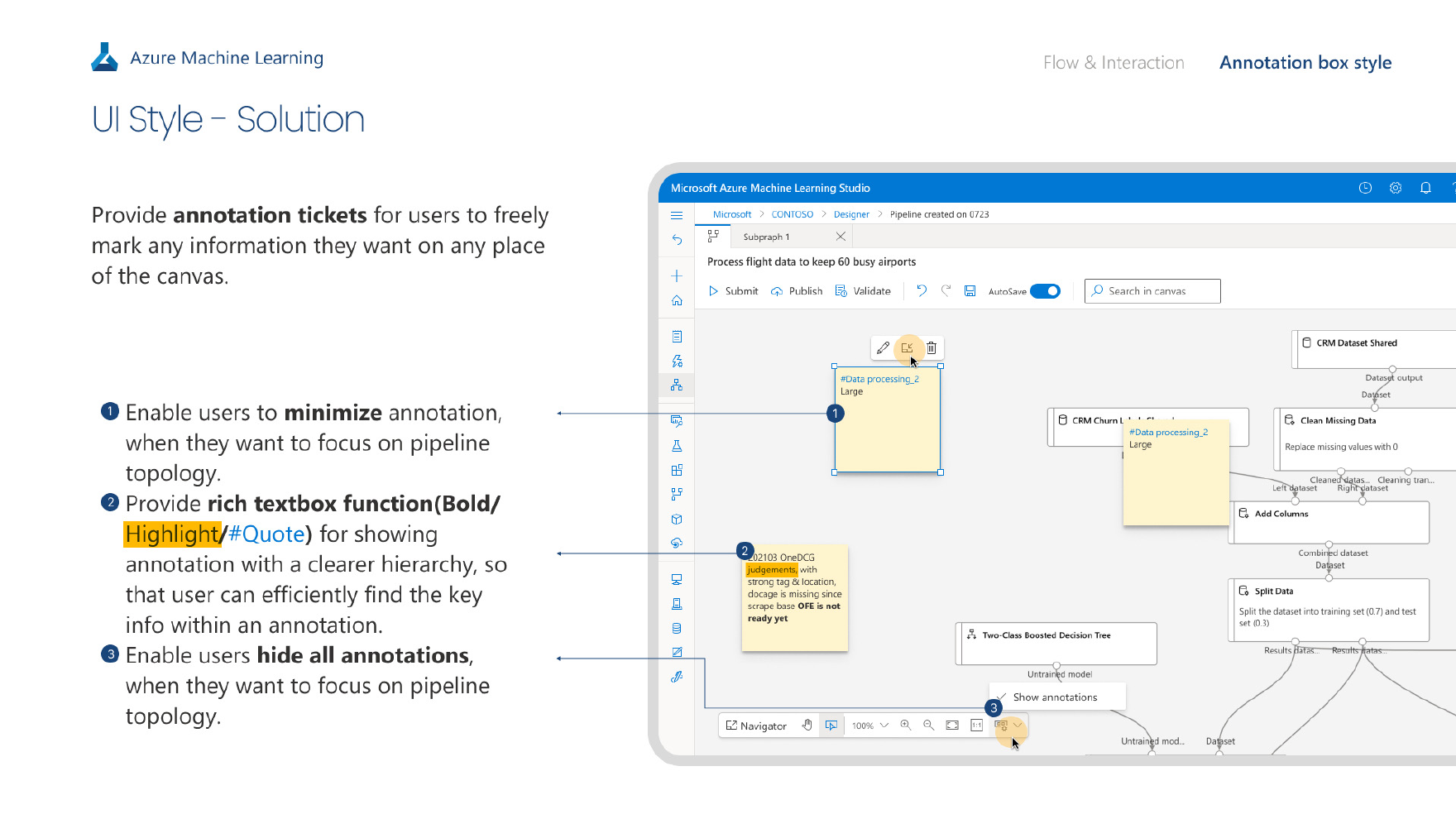Click the 'Pipeline created on 0723' breadcrumb text
Image resolution: width=1456 pixels, height=819 pixels.
pos(939,214)
